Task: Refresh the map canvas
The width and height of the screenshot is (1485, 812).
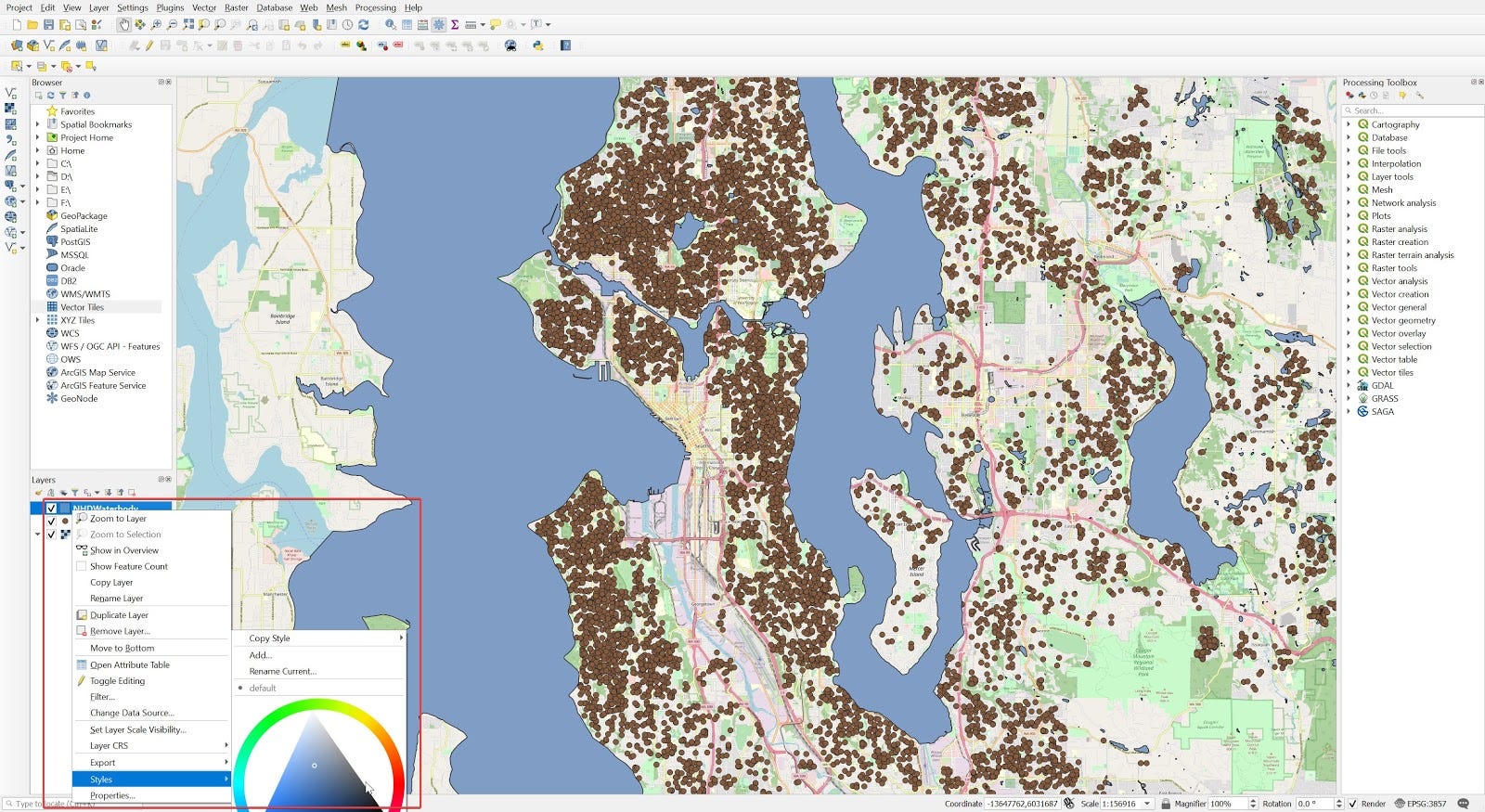Action: (x=364, y=25)
